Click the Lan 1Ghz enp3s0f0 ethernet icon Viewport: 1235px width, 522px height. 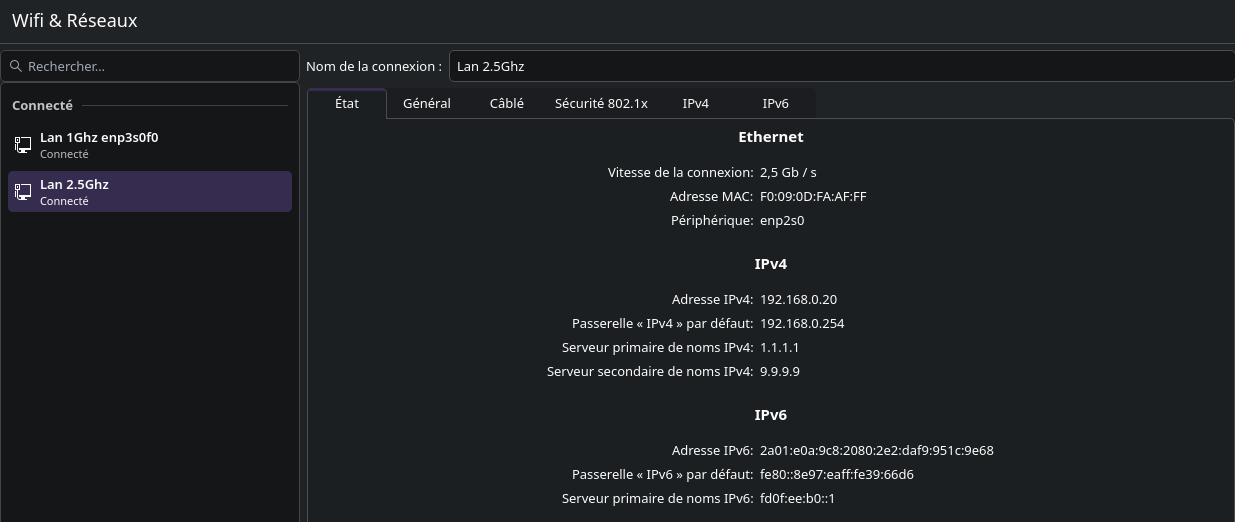23,145
